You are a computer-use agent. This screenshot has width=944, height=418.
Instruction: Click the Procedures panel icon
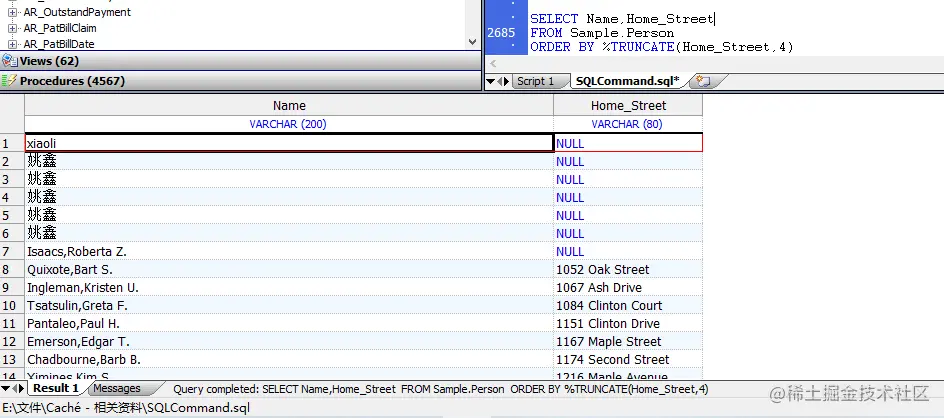[10, 81]
